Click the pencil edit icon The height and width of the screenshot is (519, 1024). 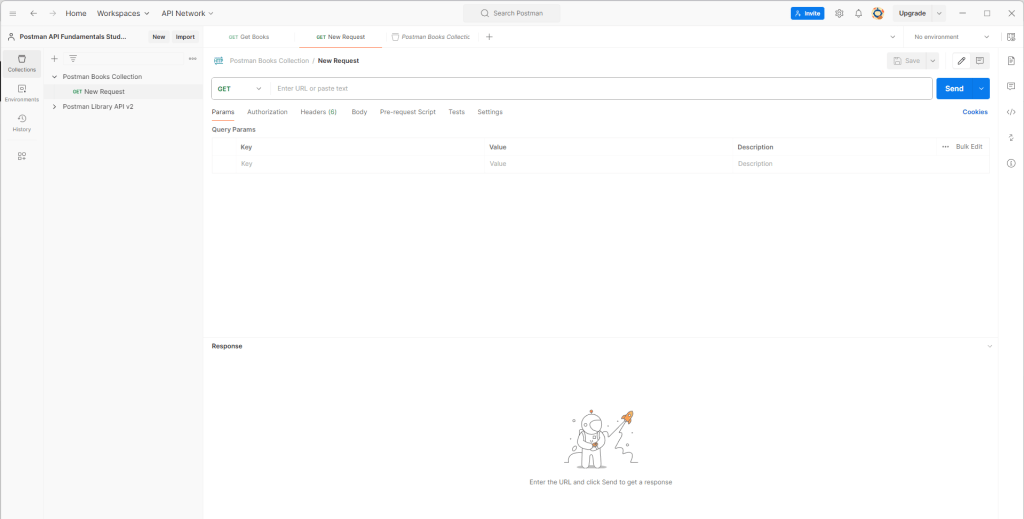(x=961, y=61)
